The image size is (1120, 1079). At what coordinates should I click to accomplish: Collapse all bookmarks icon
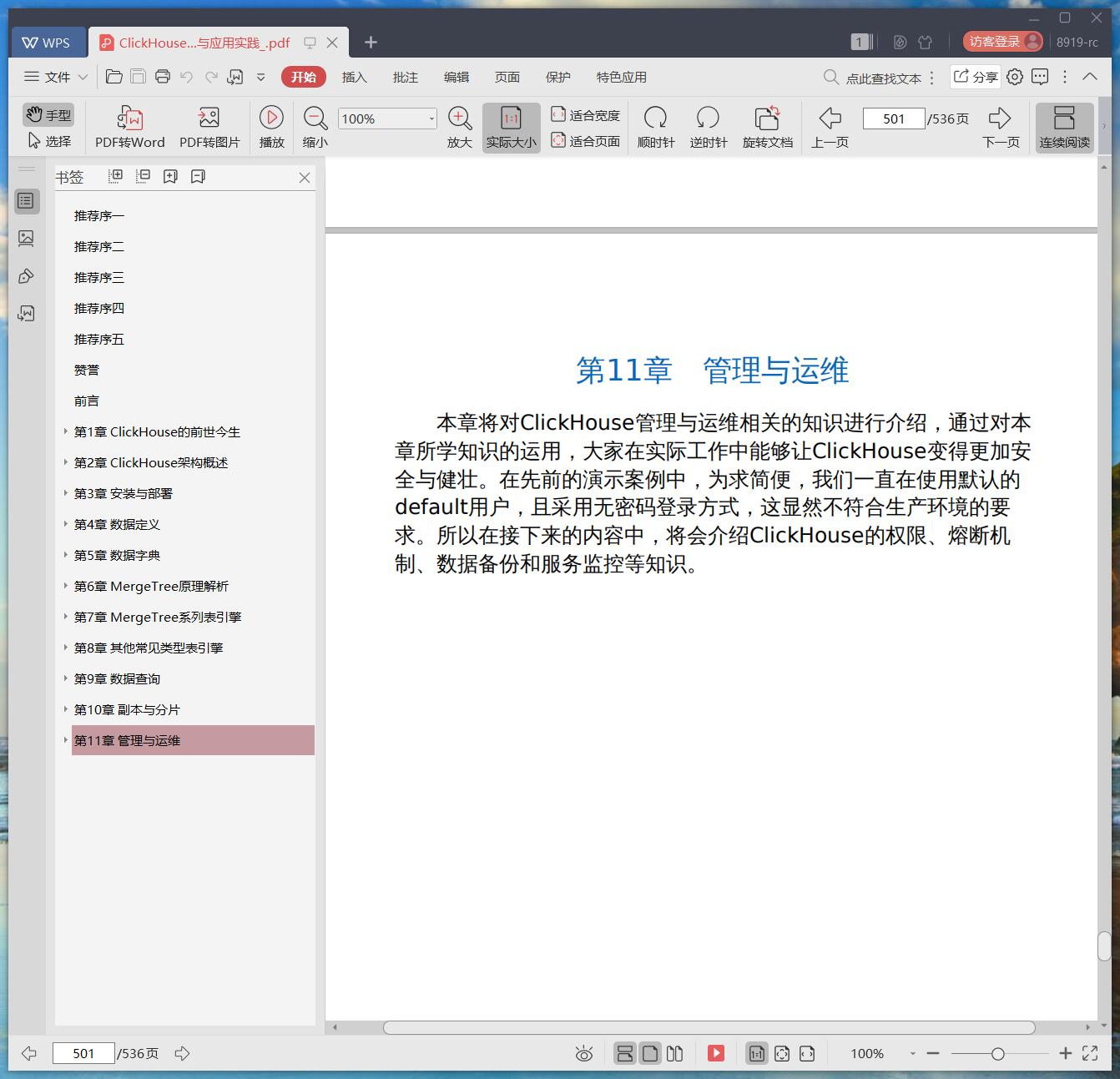pyautogui.click(x=143, y=176)
